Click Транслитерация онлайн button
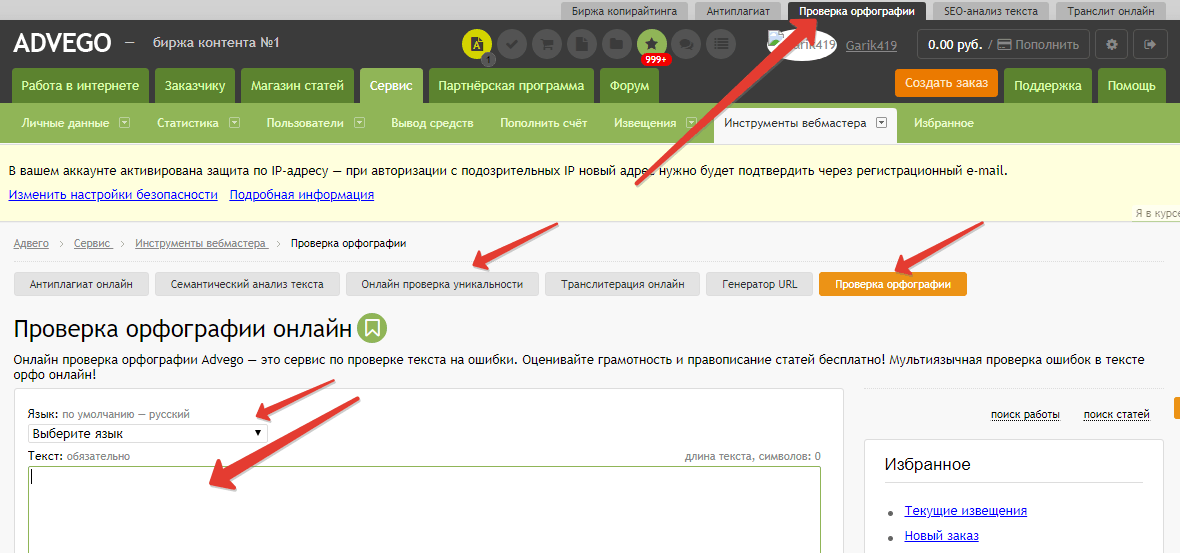 point(622,284)
